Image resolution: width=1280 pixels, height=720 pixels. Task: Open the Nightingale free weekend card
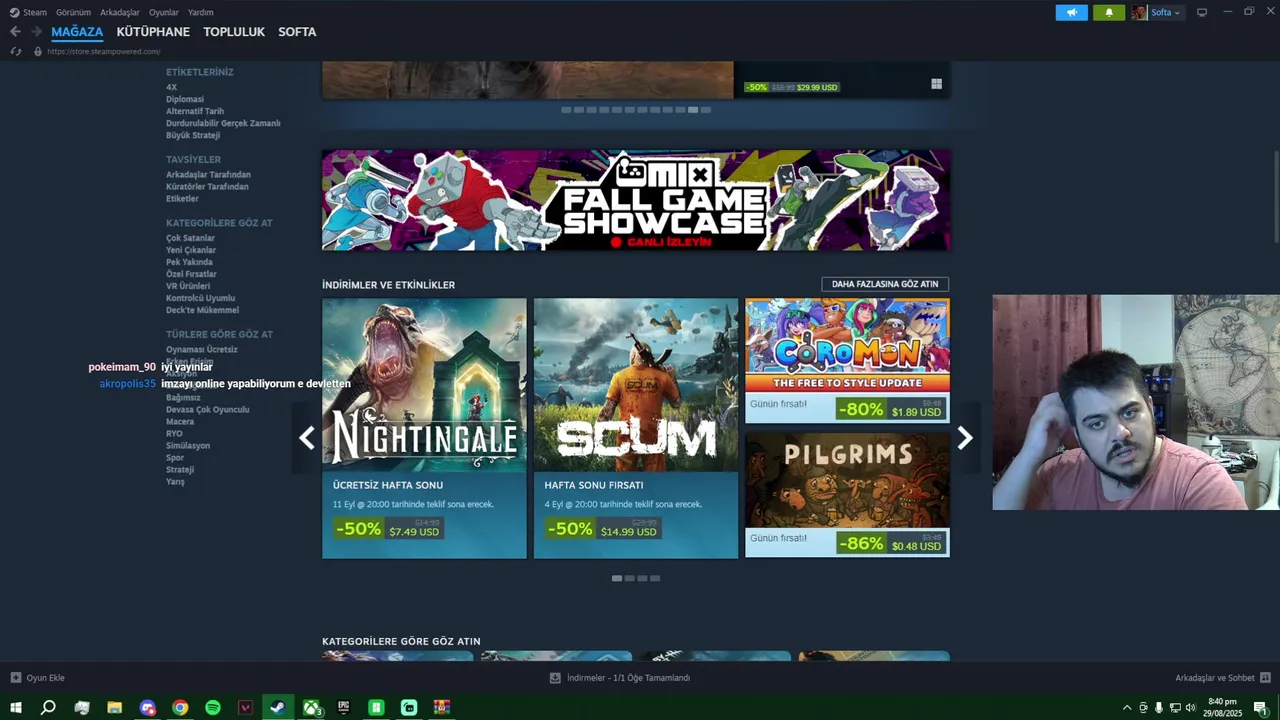(x=424, y=428)
